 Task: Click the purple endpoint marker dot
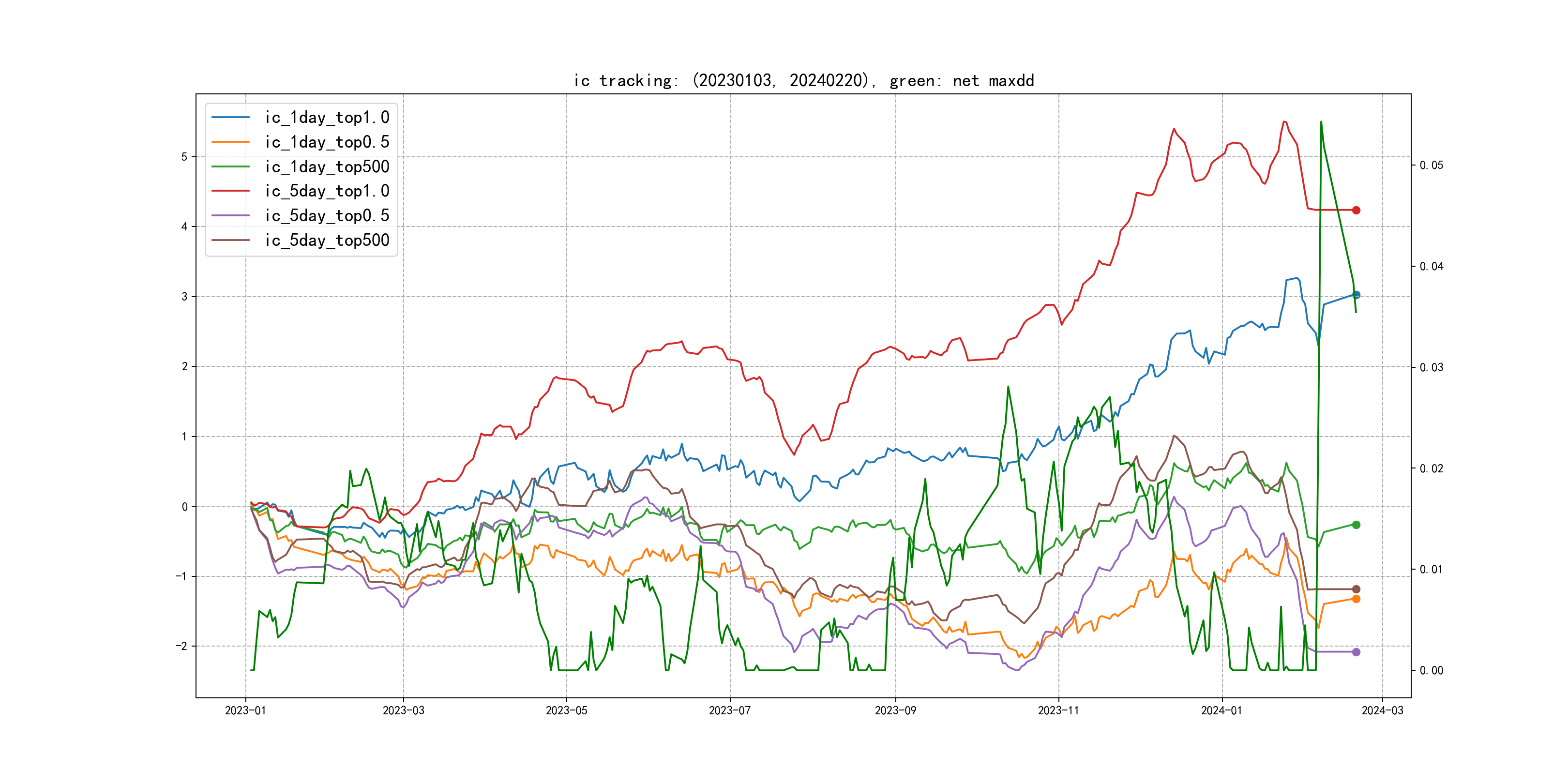pyautogui.click(x=1356, y=652)
